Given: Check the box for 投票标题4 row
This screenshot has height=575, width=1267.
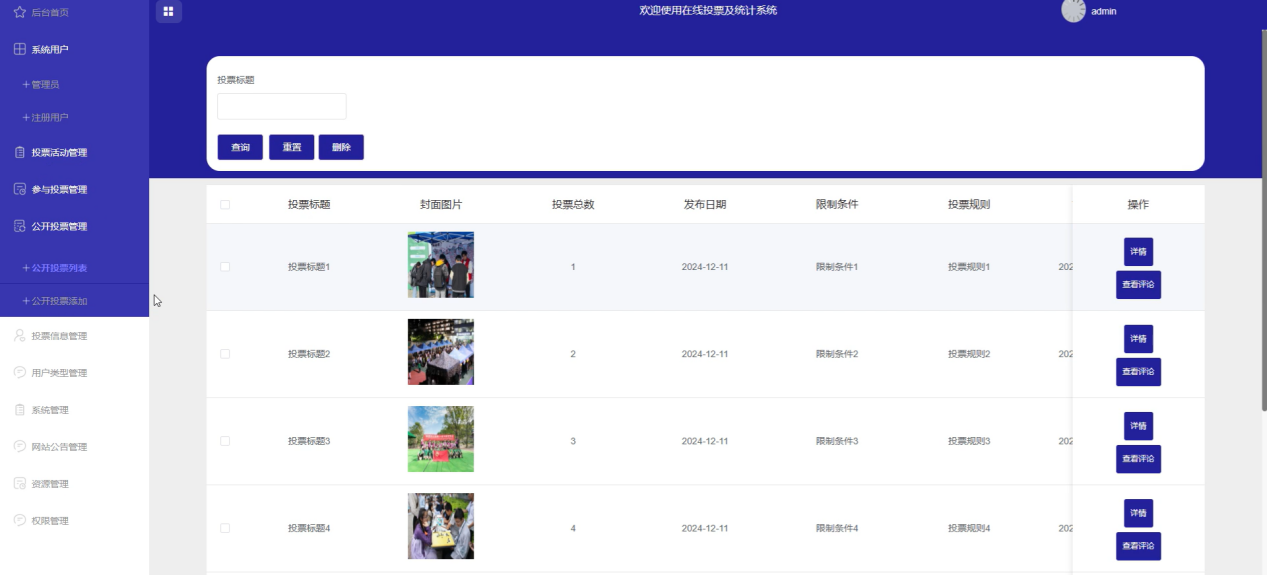Looking at the screenshot, I should (225, 528).
